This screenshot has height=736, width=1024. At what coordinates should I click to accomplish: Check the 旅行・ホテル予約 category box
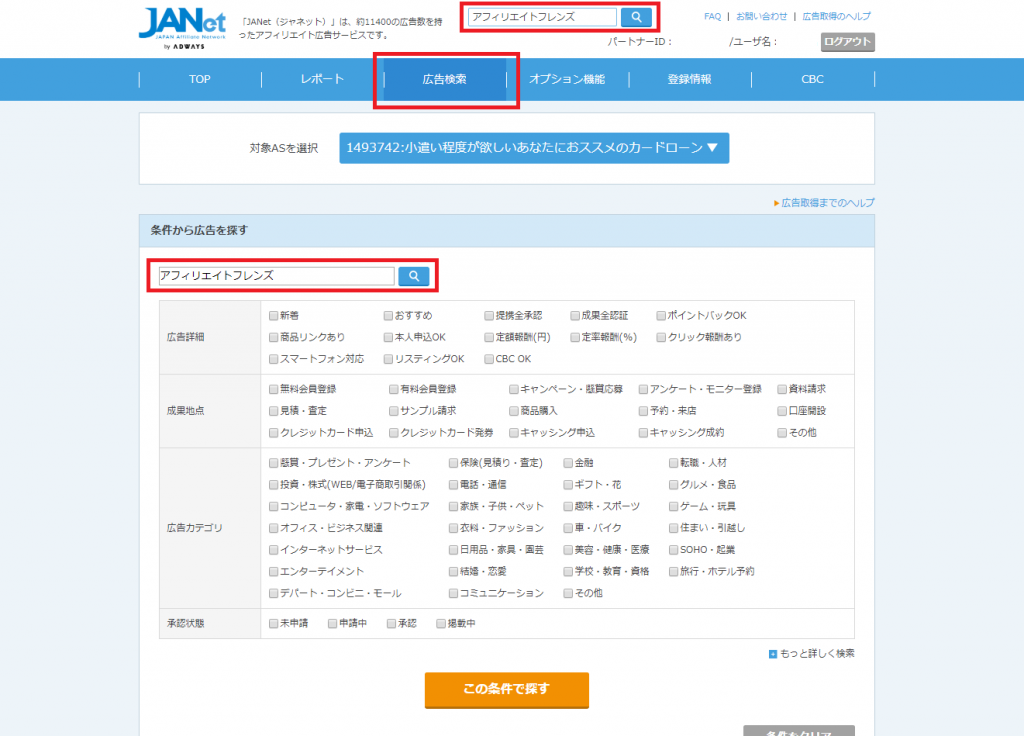pyautogui.click(x=674, y=572)
